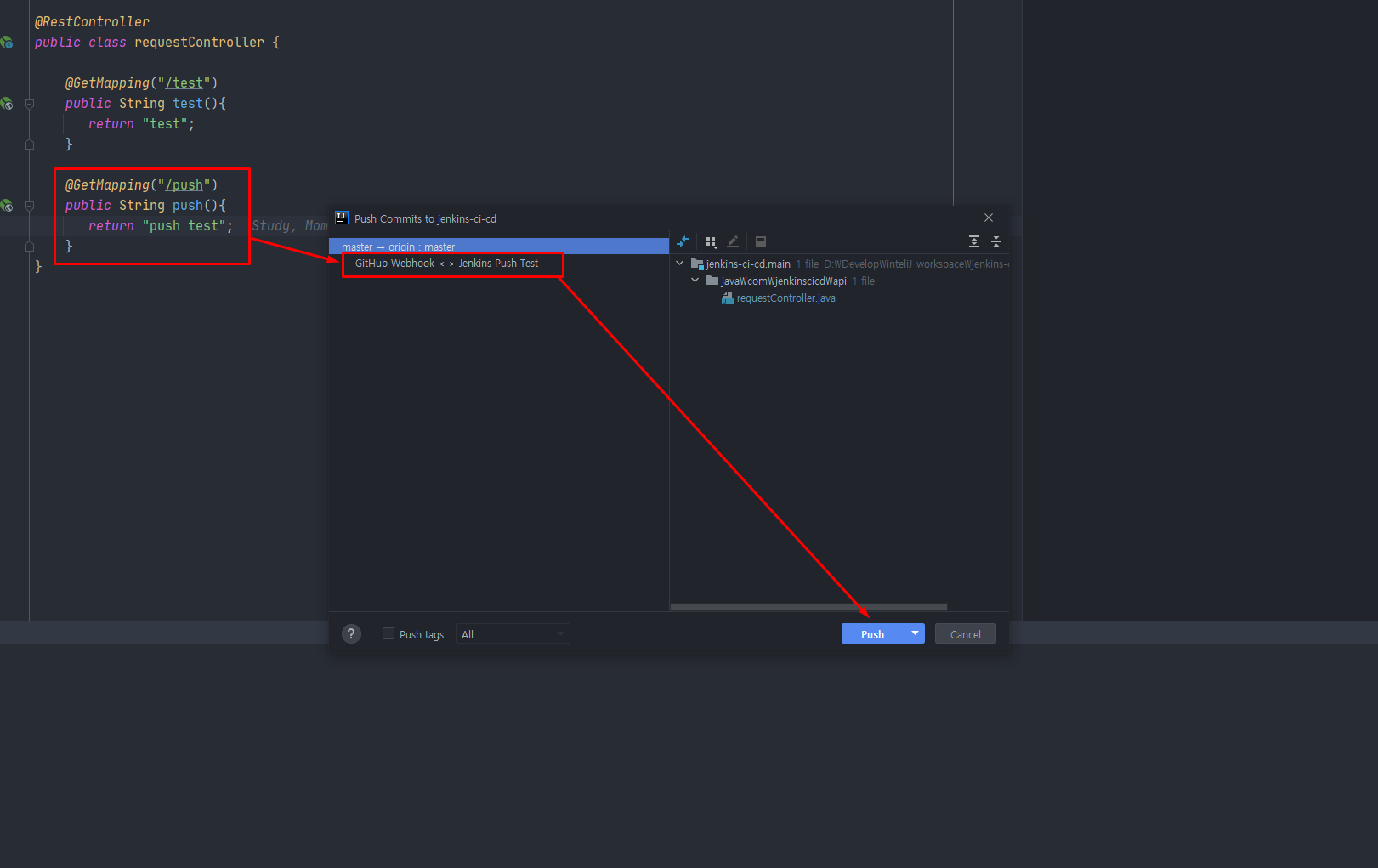Open the Group By icon menu
The image size is (1378, 868).
712,241
